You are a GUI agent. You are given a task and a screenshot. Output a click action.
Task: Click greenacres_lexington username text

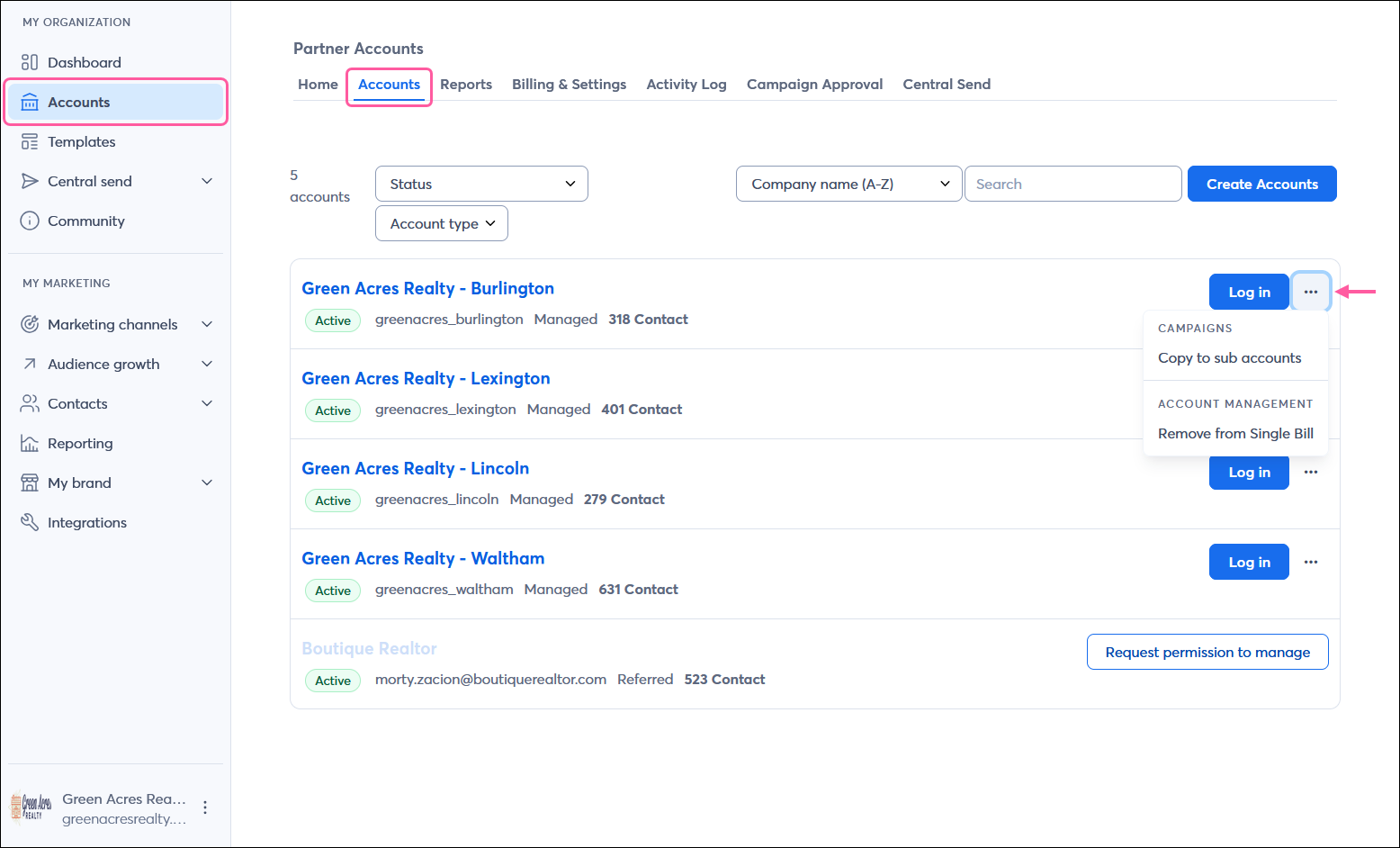[x=445, y=409]
